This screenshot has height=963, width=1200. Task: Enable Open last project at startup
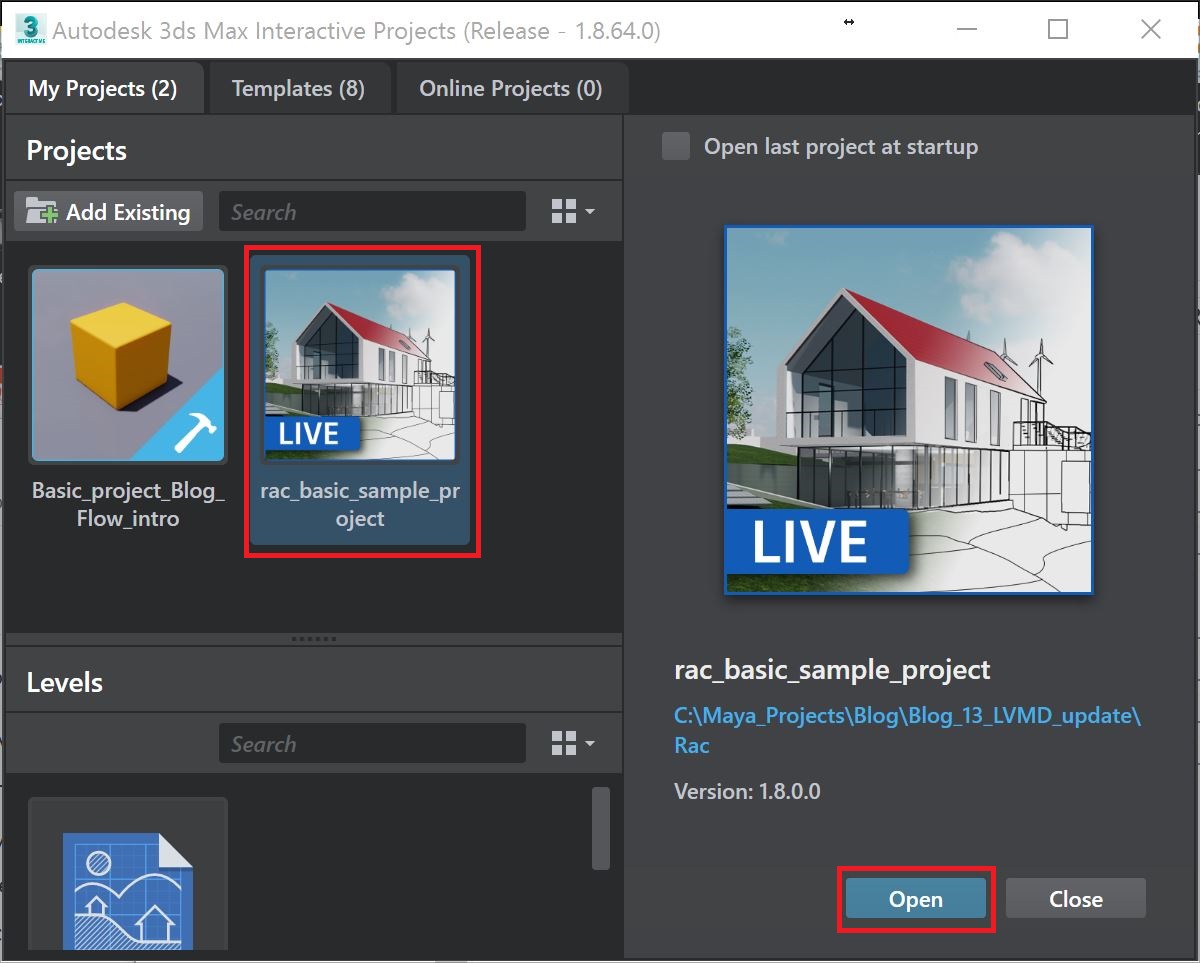click(x=675, y=146)
